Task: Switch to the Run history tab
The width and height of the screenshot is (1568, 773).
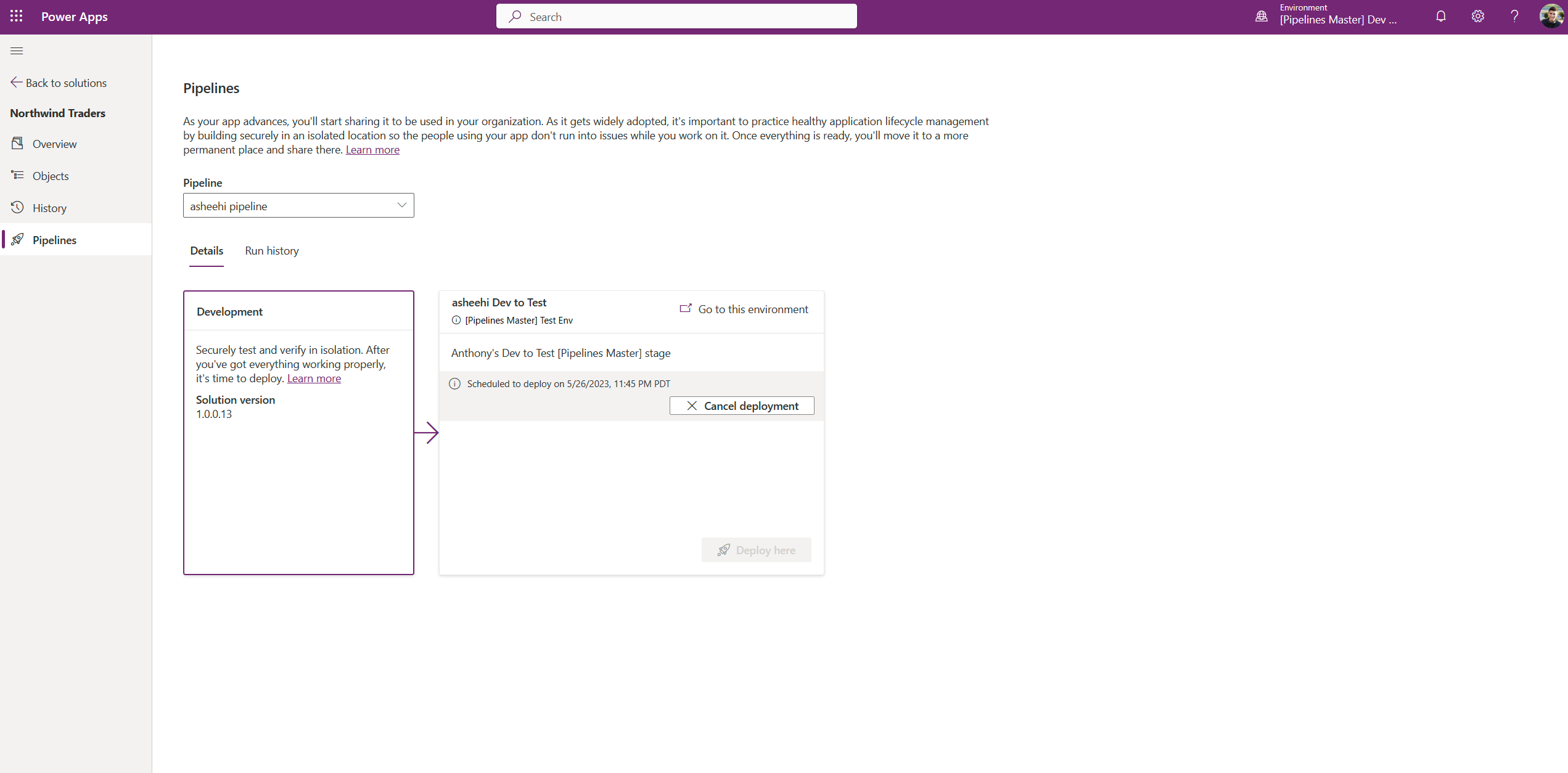Action: click(272, 250)
